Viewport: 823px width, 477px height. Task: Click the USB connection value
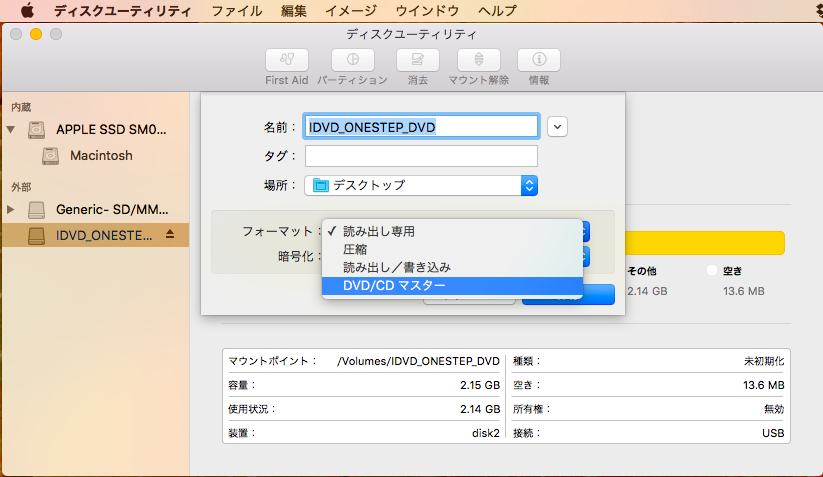[773, 433]
